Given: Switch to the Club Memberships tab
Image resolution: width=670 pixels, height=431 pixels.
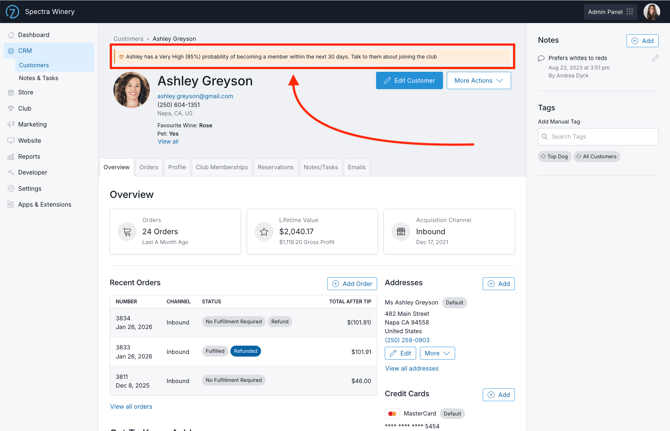Looking at the screenshot, I should coord(222,167).
